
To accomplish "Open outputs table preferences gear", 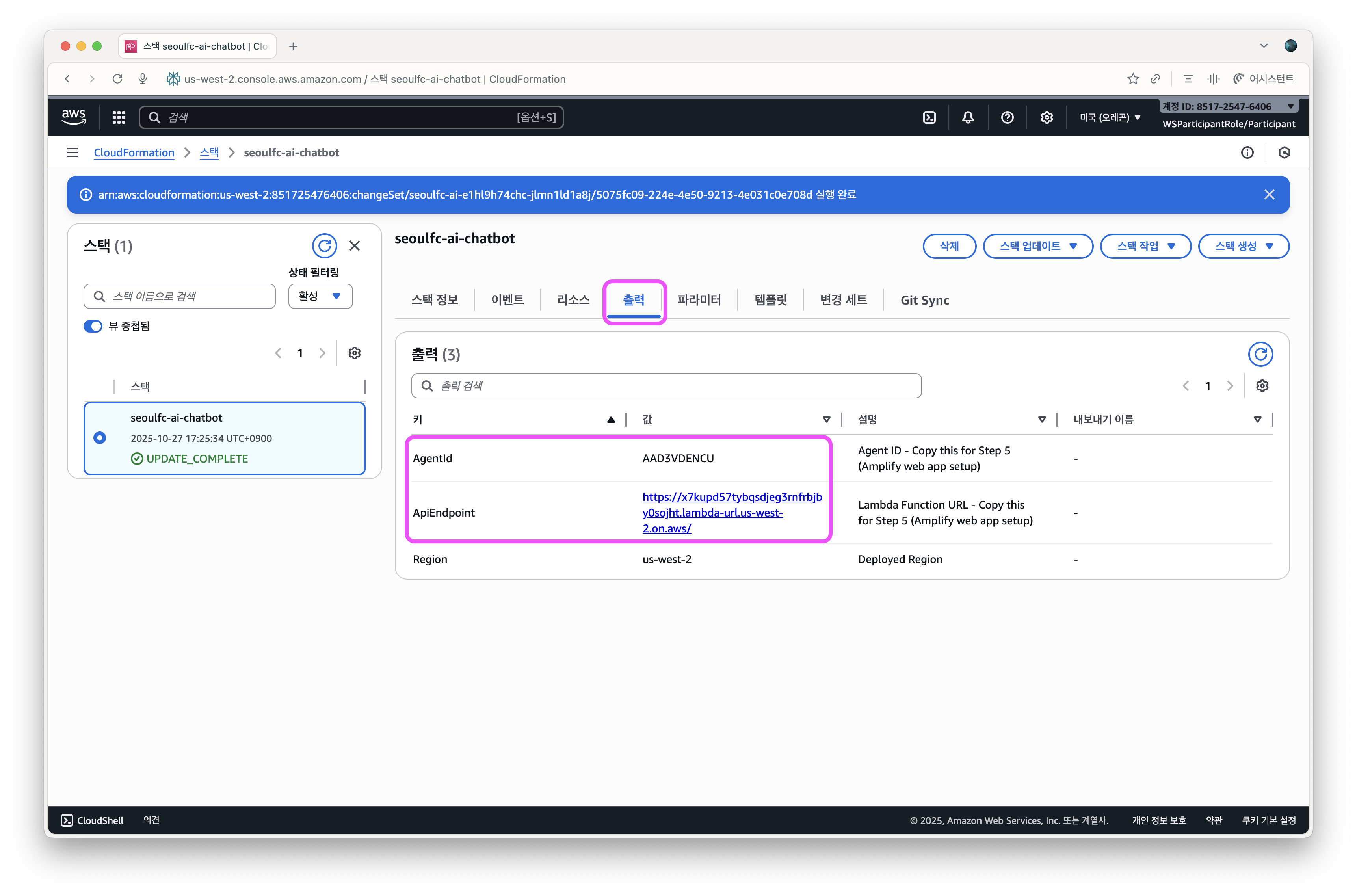I will coord(1262,386).
